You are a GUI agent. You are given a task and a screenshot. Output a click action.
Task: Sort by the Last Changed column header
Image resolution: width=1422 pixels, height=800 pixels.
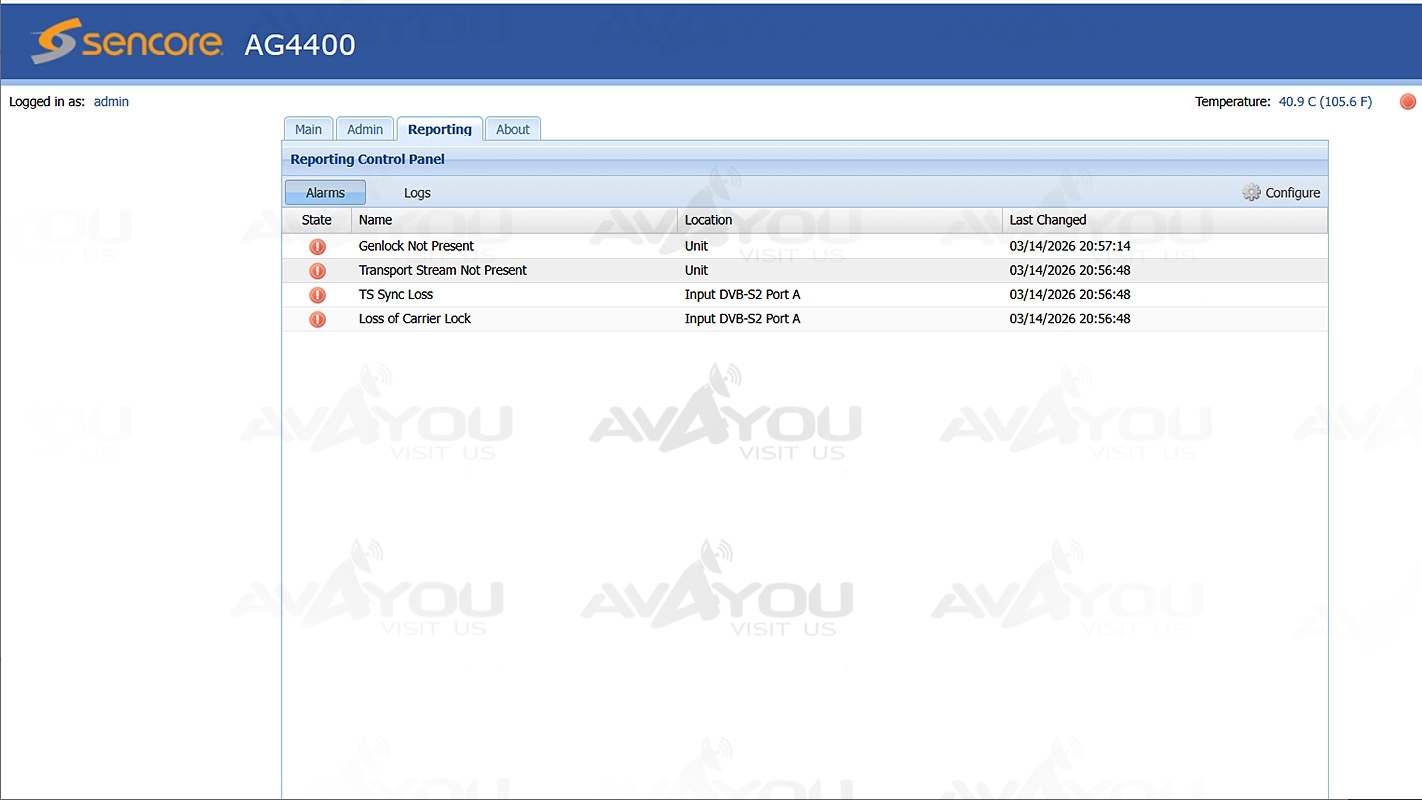(1047, 220)
